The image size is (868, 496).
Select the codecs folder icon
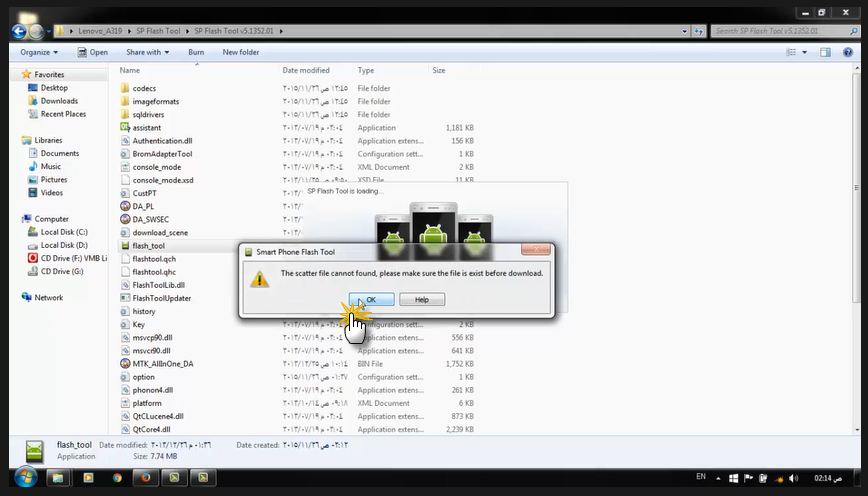tap(125, 88)
